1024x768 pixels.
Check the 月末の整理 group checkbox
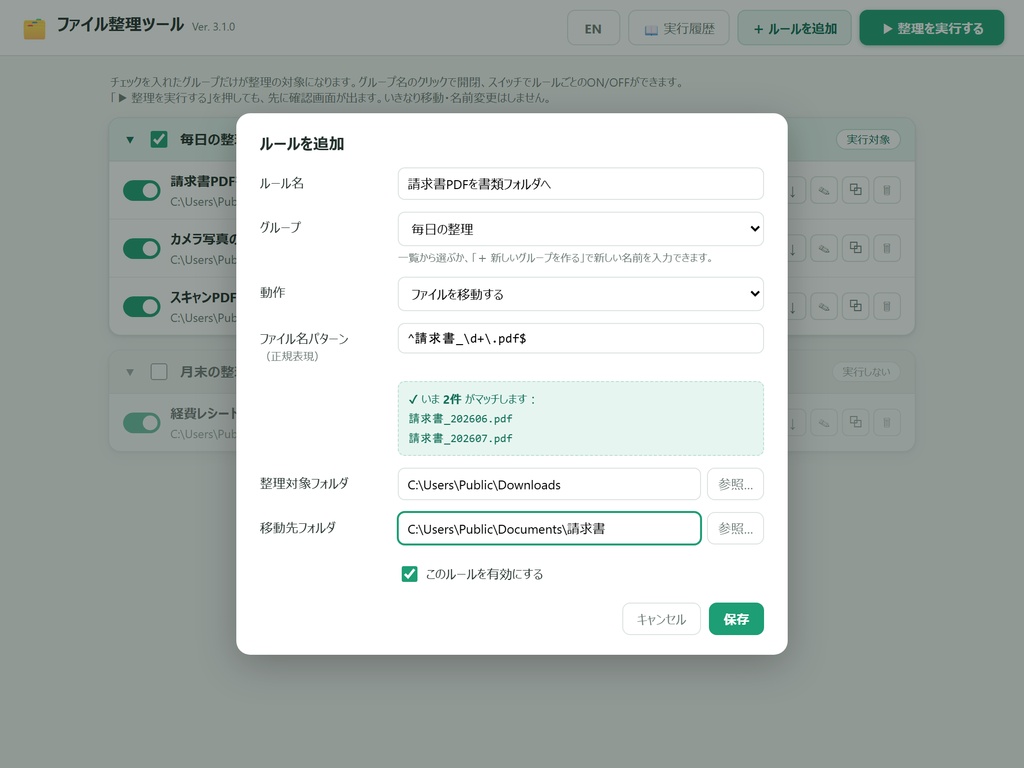pos(159,372)
